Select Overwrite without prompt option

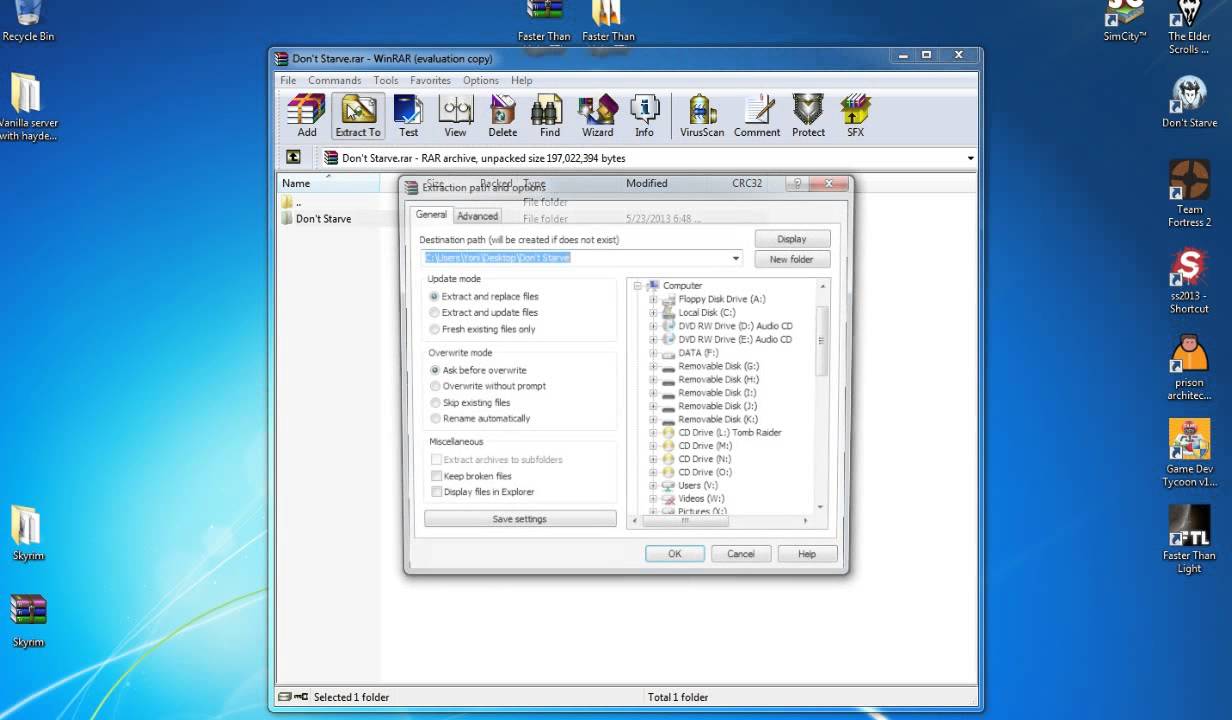pyautogui.click(x=488, y=386)
